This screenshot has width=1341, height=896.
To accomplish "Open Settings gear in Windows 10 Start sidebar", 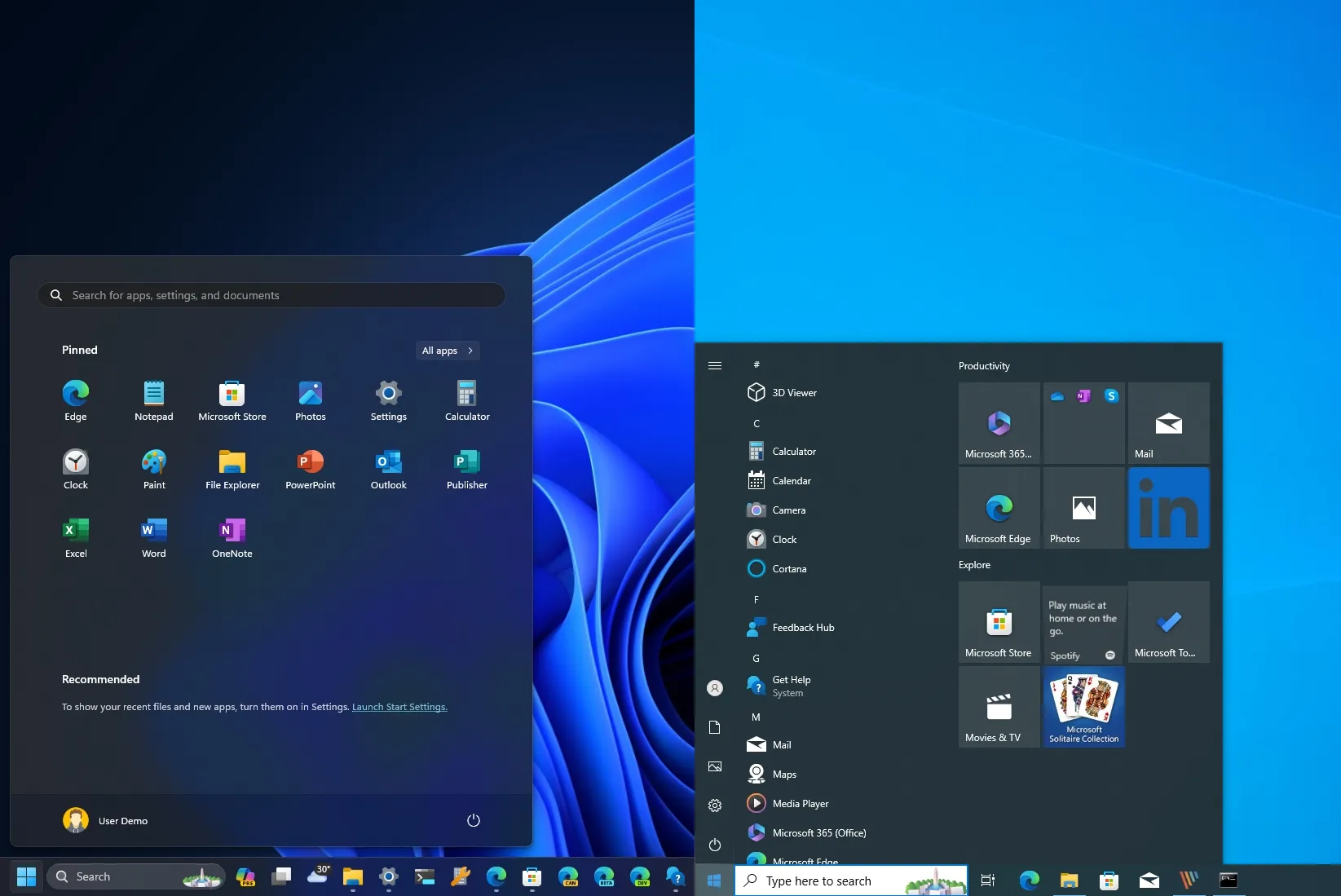I will pyautogui.click(x=715, y=806).
